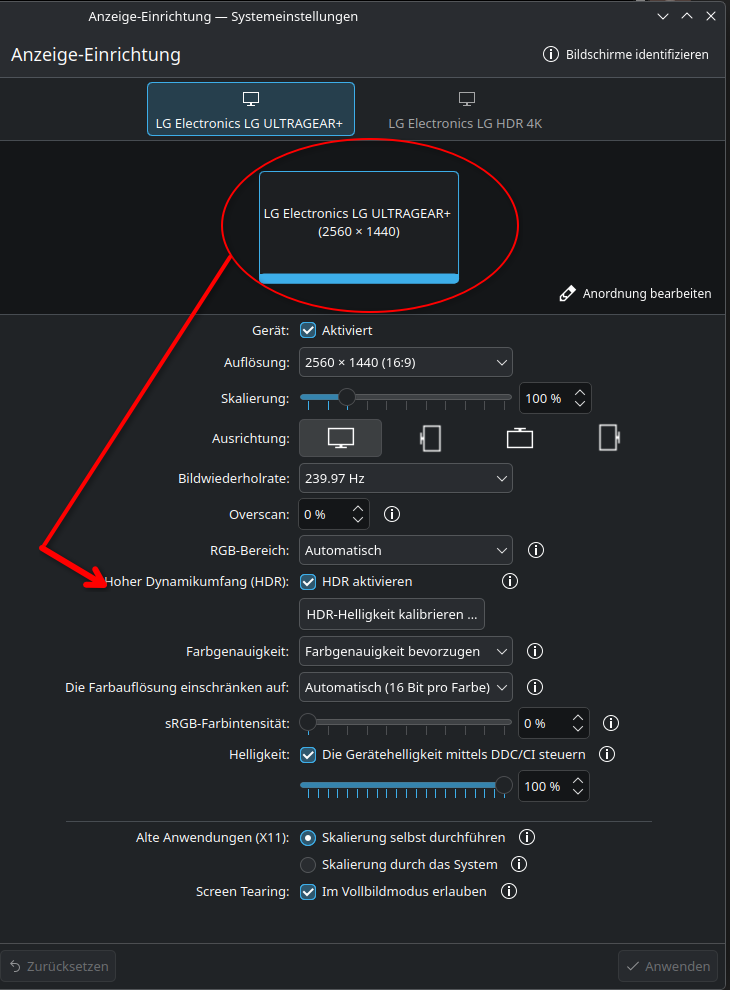Increase Skalierung percent spinner
730x990 pixels.
(580, 393)
